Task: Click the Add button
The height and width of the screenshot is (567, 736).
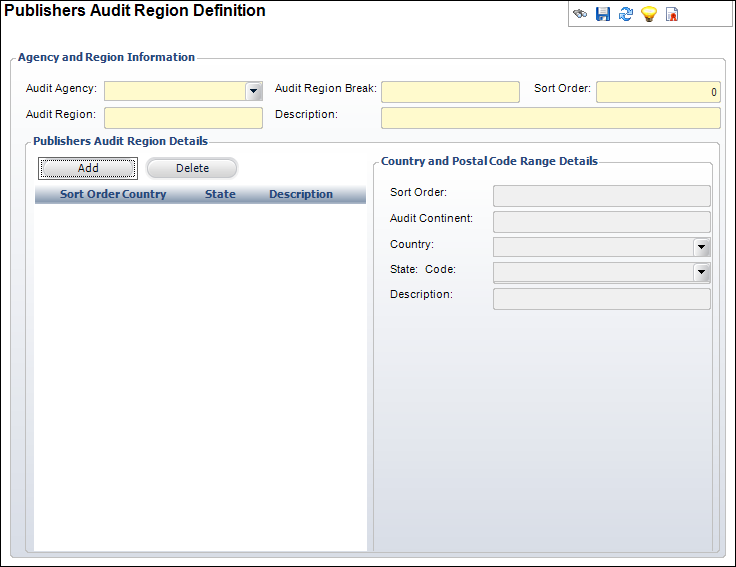Action: [x=88, y=168]
